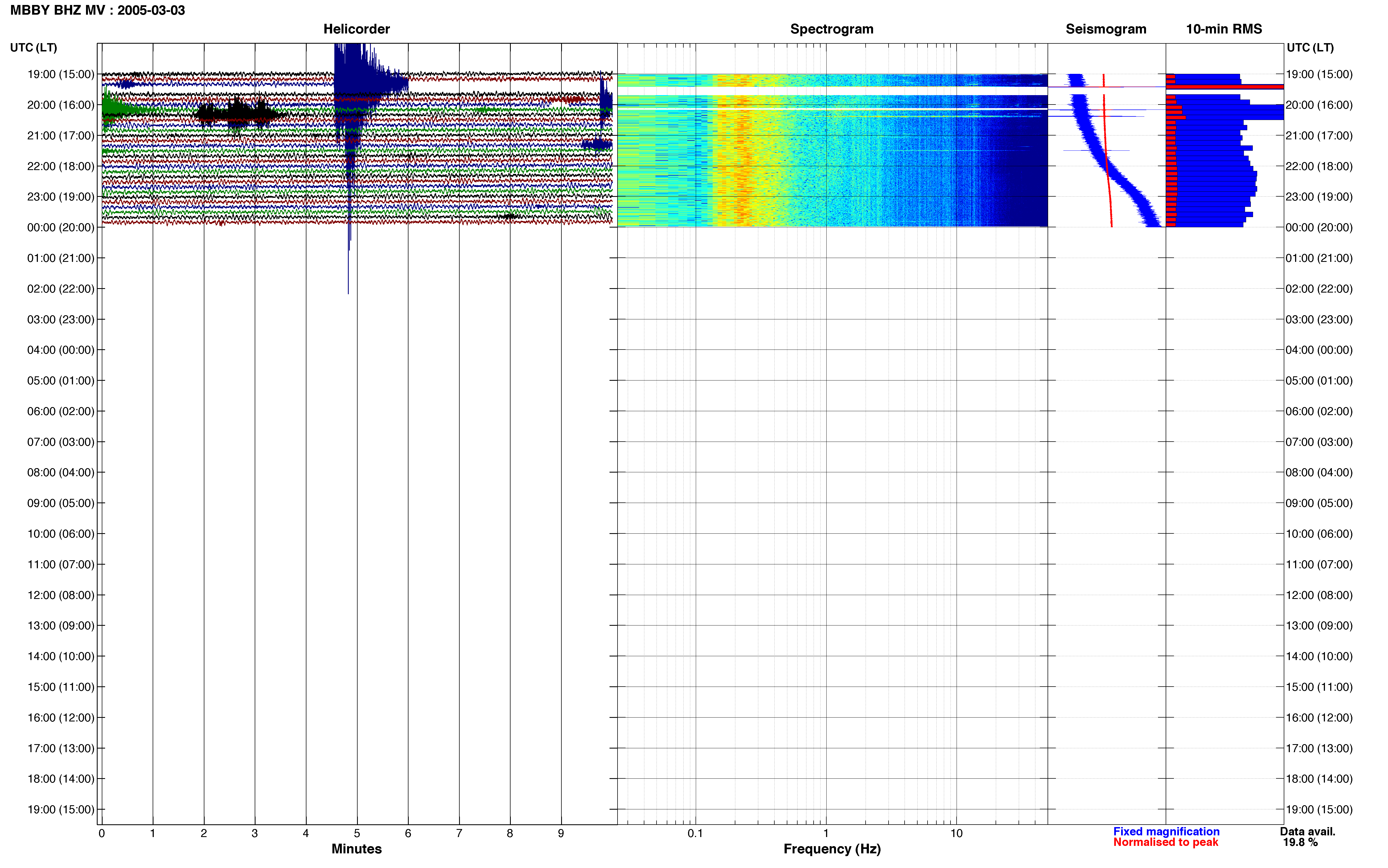Click the 'Helicorder' panel heading
This screenshot has width=1388, height=868.
[356, 29]
